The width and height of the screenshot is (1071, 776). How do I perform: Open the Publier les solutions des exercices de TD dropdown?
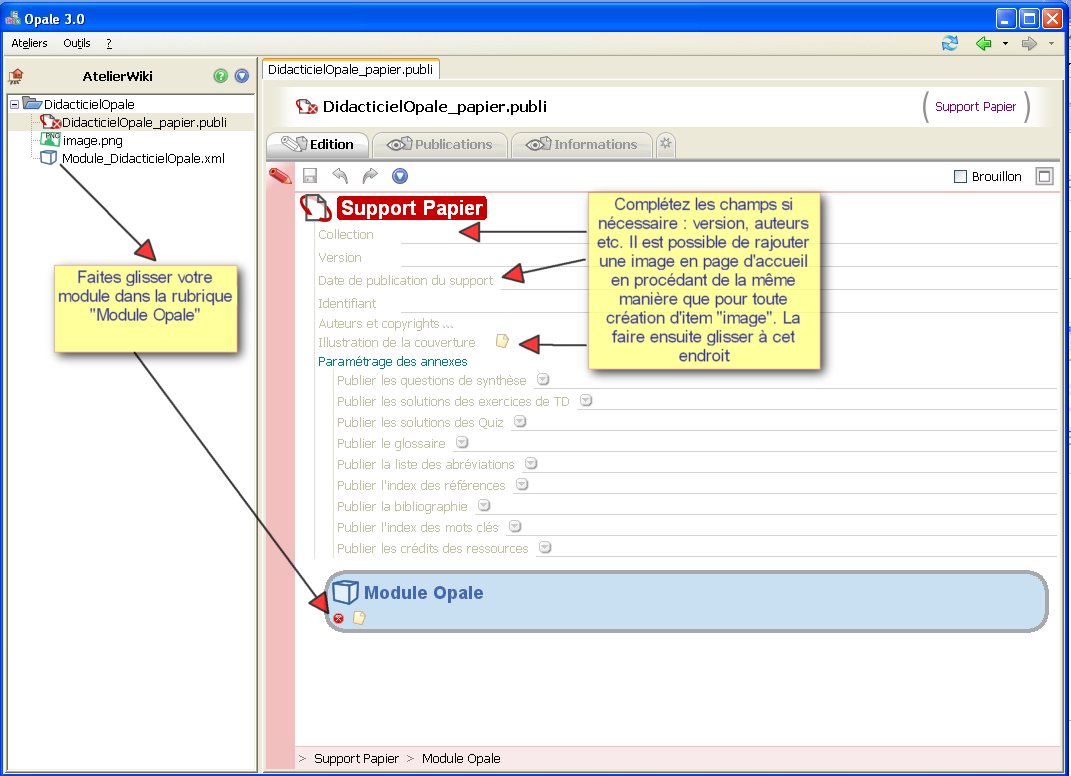point(586,400)
